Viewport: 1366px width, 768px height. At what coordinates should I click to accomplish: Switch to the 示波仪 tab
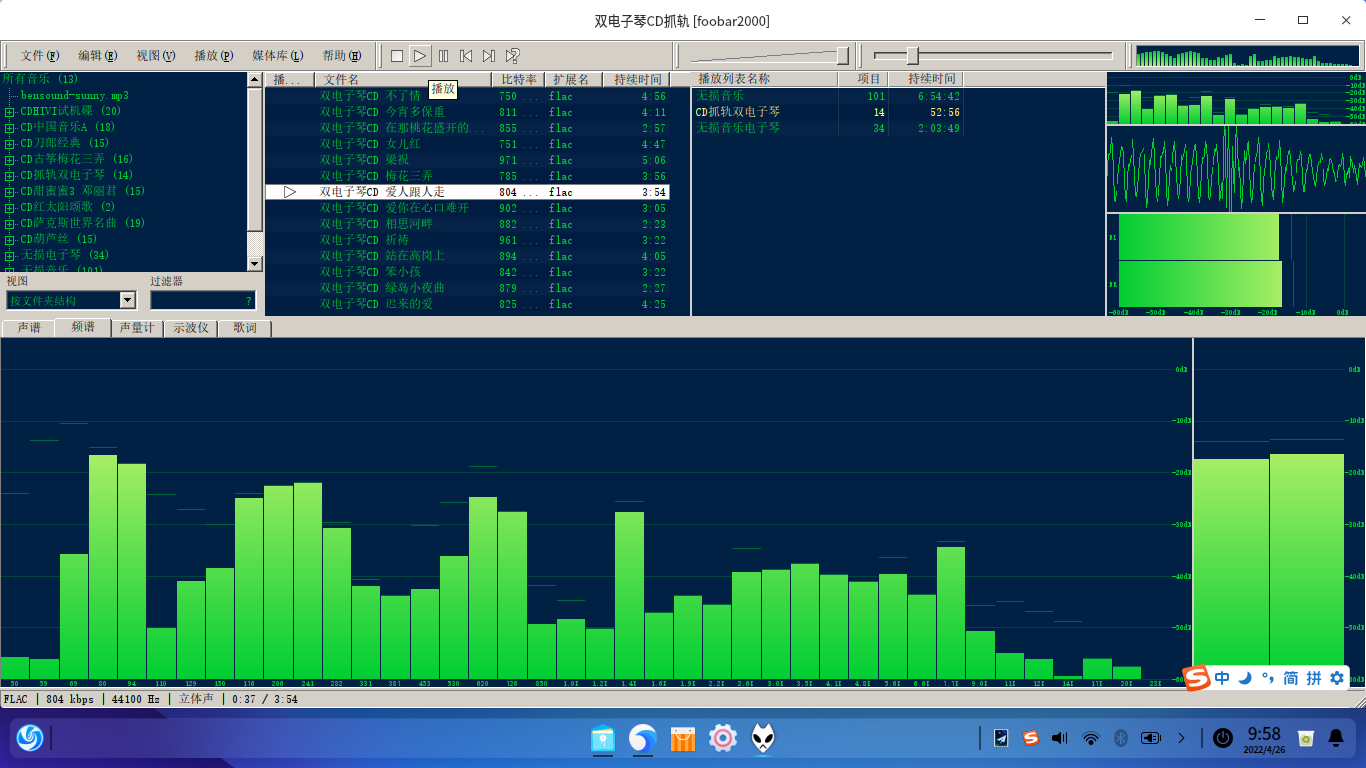coord(190,328)
